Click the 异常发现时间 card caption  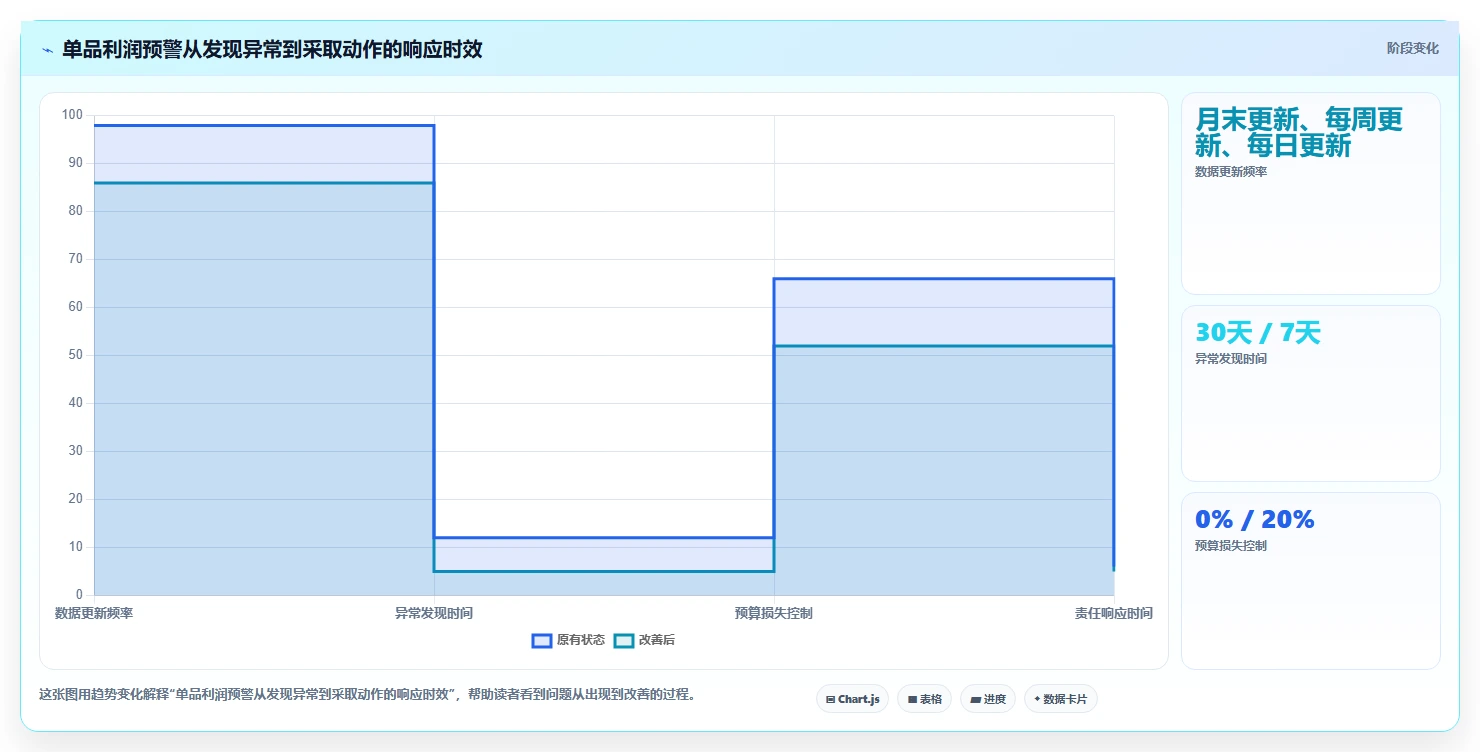click(1230, 359)
